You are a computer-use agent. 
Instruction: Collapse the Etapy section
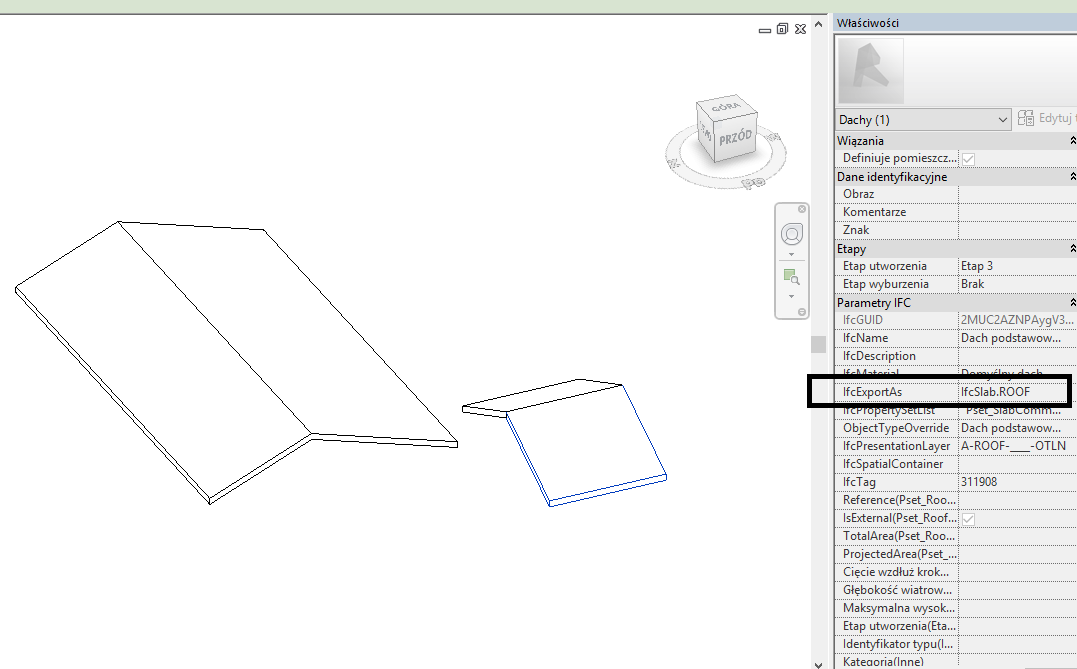(1072, 249)
